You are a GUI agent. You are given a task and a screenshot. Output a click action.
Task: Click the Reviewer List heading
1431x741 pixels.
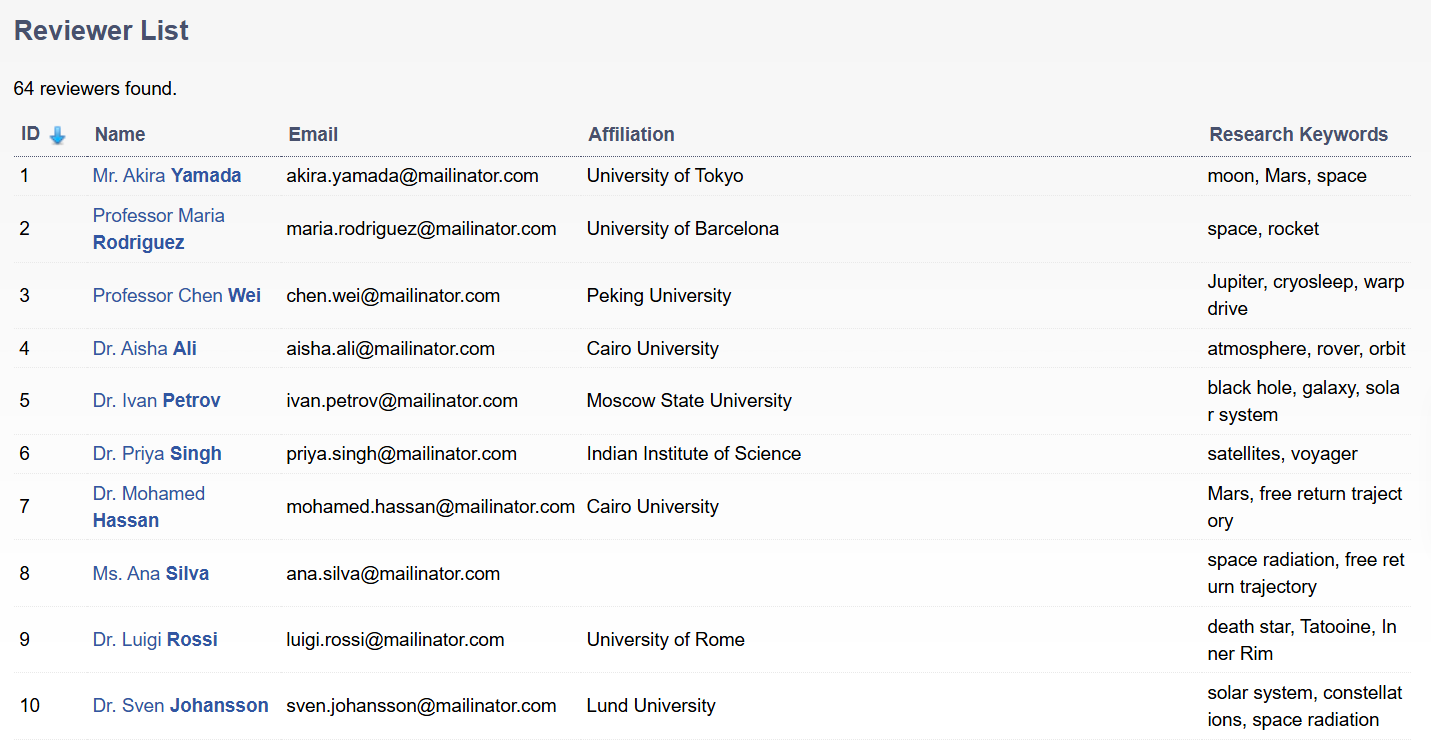click(101, 31)
